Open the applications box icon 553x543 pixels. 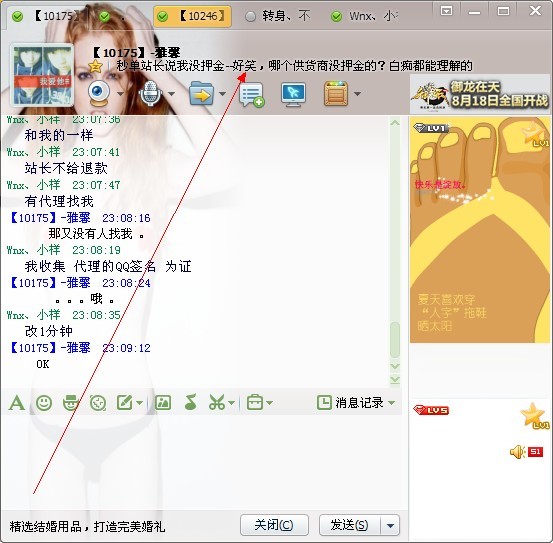(336, 93)
